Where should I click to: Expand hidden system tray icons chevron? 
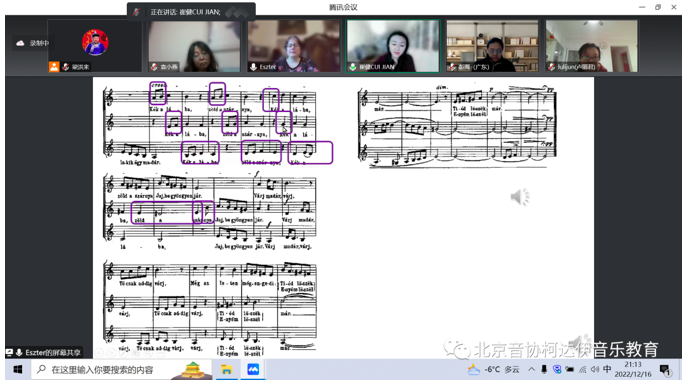coord(531,369)
